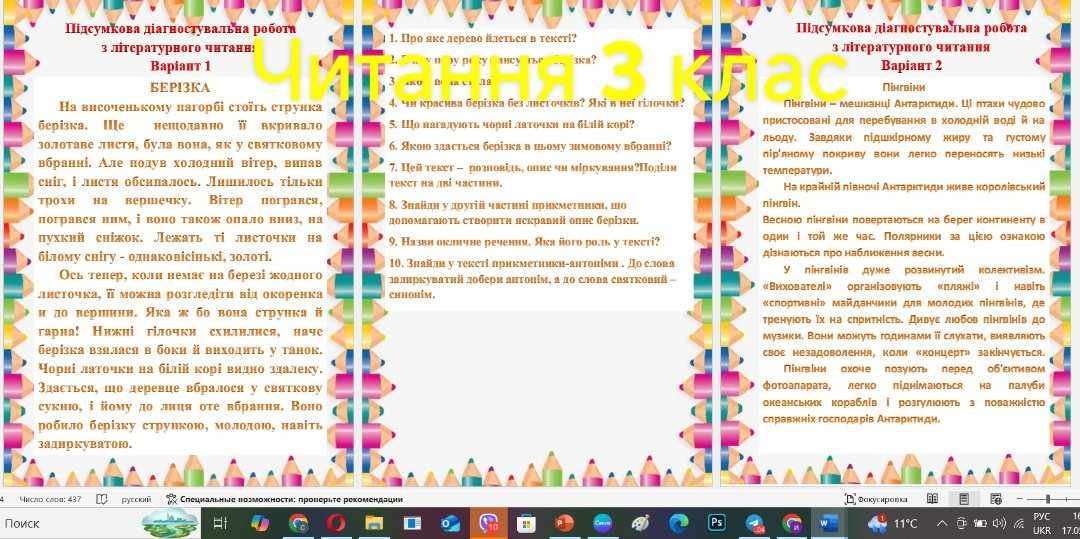This screenshot has height=539, width=1080.
Task: Open Microsoft Store from the taskbar
Action: 526,523
